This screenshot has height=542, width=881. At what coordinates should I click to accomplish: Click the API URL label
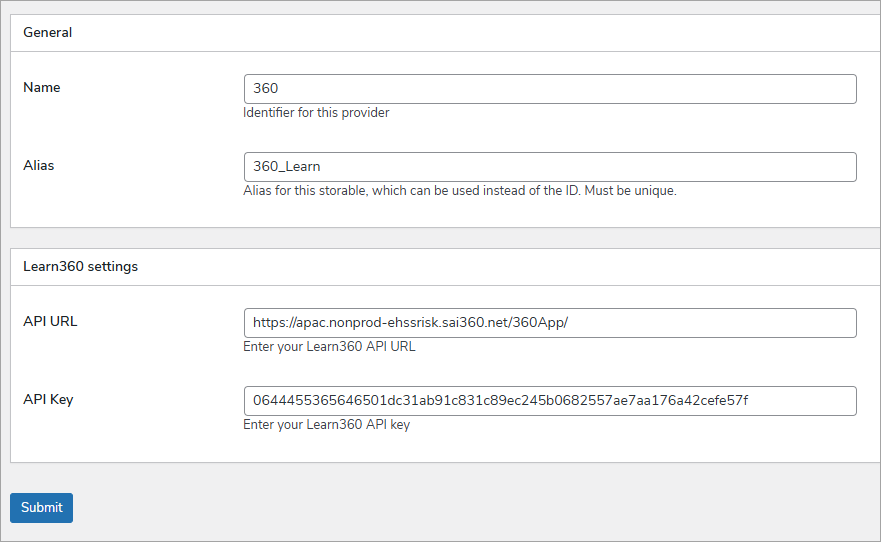[x=50, y=322]
